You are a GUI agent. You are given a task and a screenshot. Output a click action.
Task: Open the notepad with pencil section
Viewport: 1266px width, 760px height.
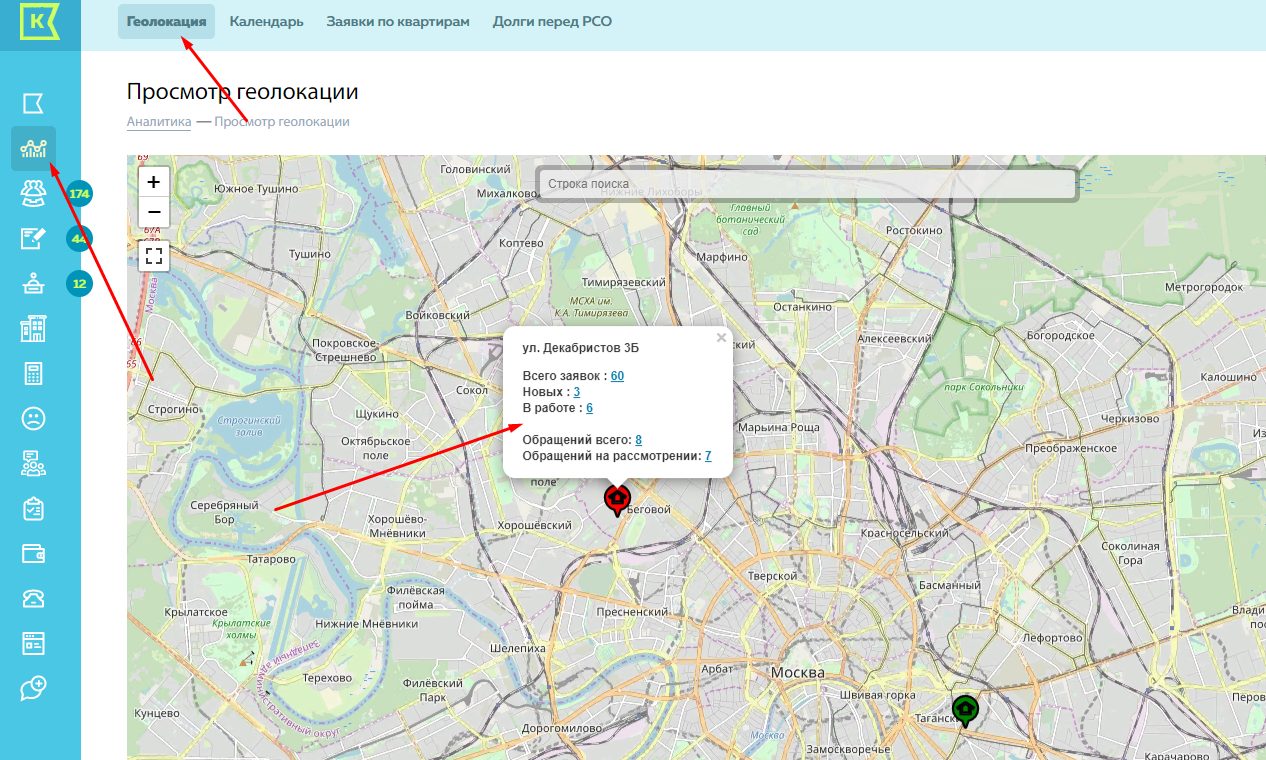tap(33, 238)
